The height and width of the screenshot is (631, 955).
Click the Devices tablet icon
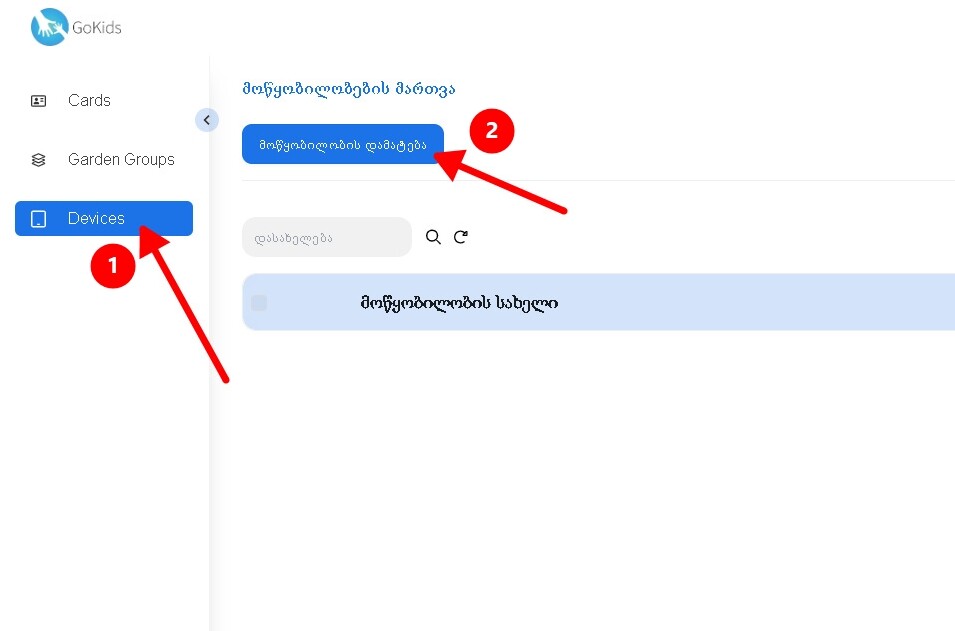point(38,219)
